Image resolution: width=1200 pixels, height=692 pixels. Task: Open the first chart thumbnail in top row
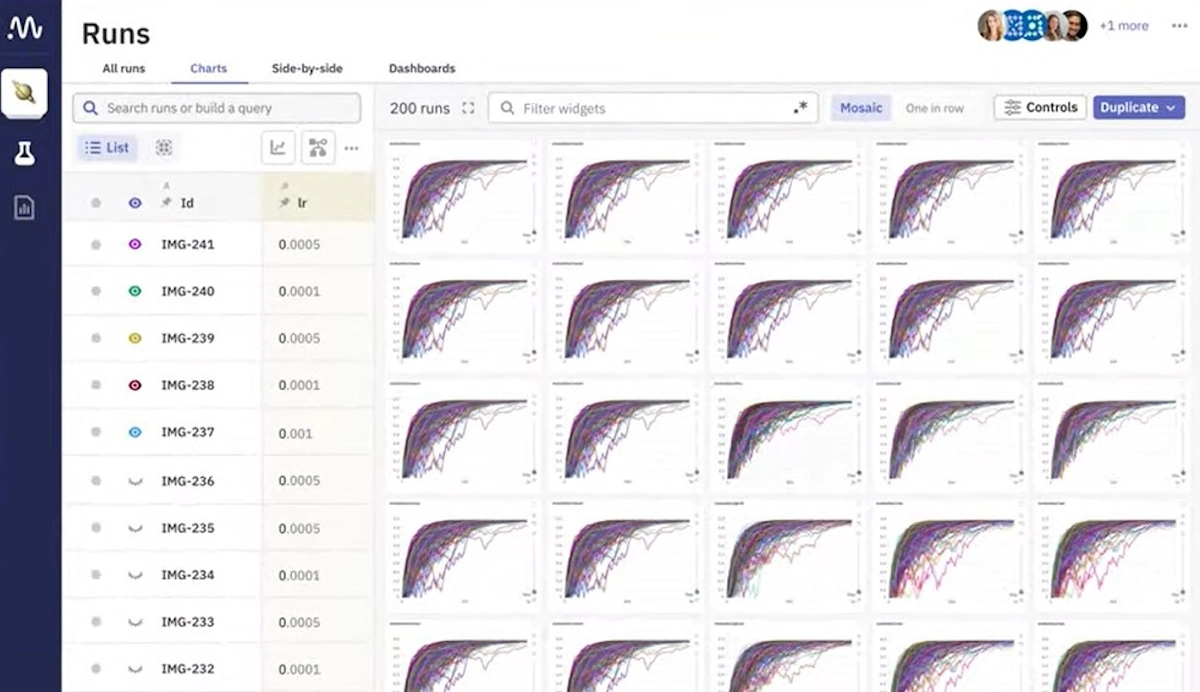(463, 195)
